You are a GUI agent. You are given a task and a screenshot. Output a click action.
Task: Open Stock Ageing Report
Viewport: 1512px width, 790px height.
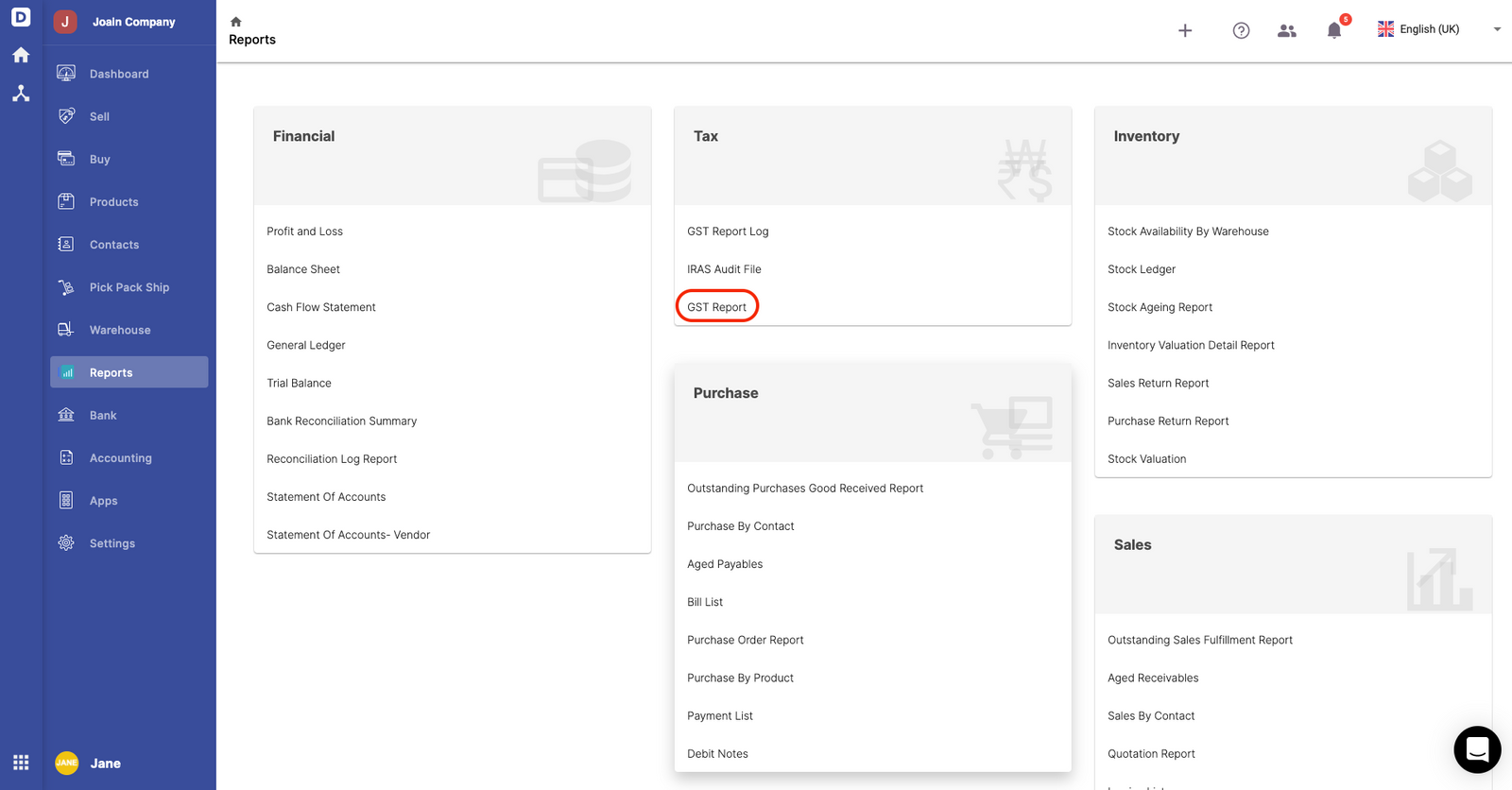1160,307
